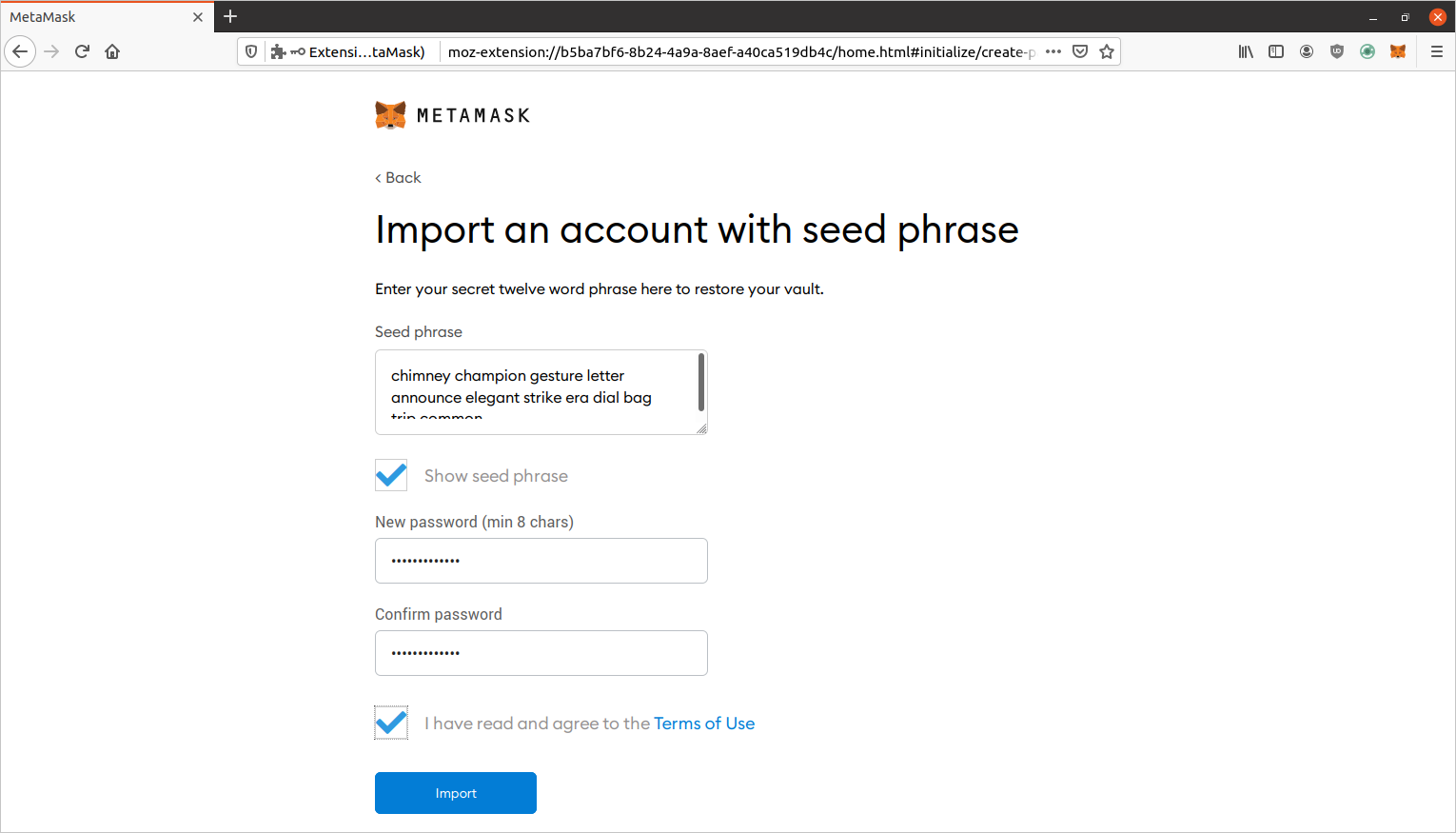1456x833 pixels.
Task: Open the Terms of Use link
Action: [x=704, y=723]
